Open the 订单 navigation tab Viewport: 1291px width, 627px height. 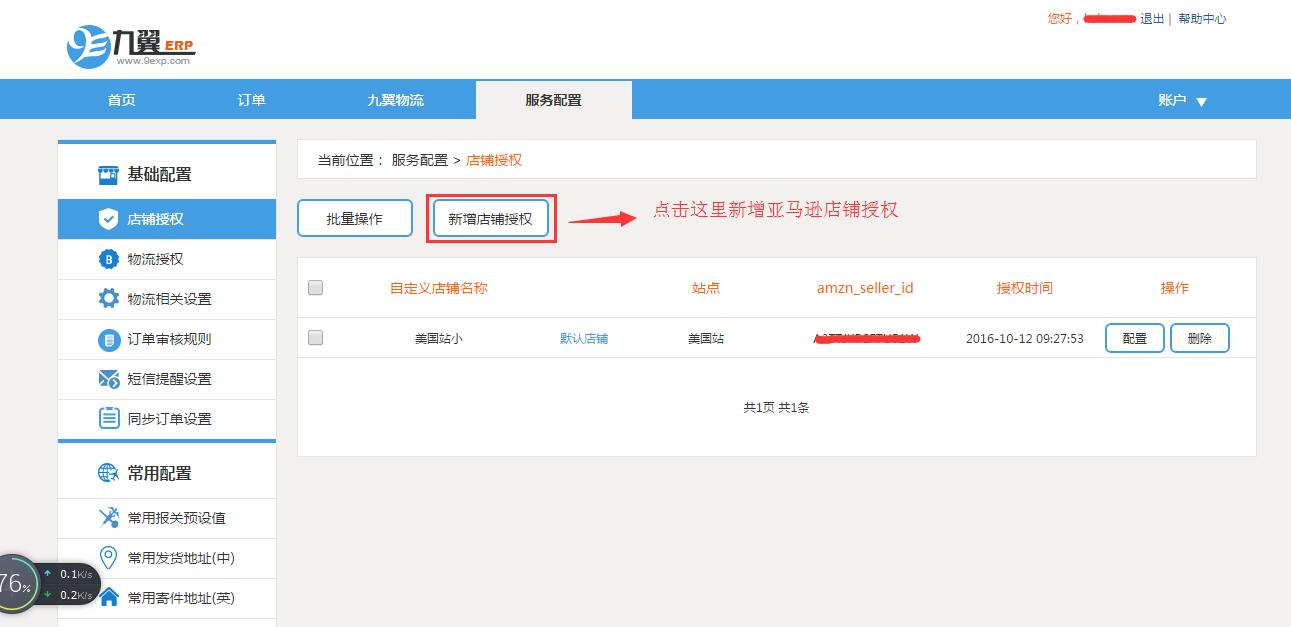pyautogui.click(x=251, y=100)
